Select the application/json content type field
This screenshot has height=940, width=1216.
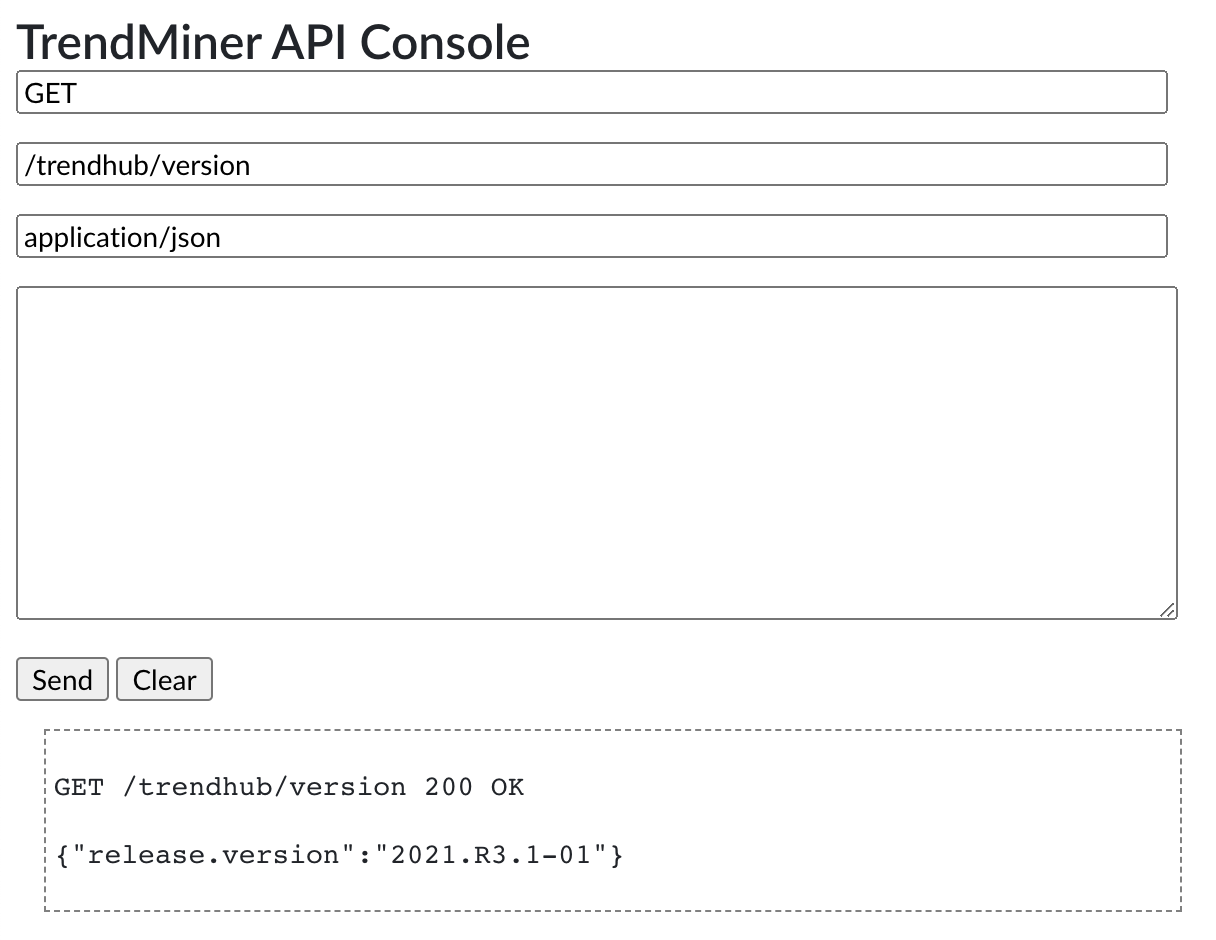(x=591, y=237)
